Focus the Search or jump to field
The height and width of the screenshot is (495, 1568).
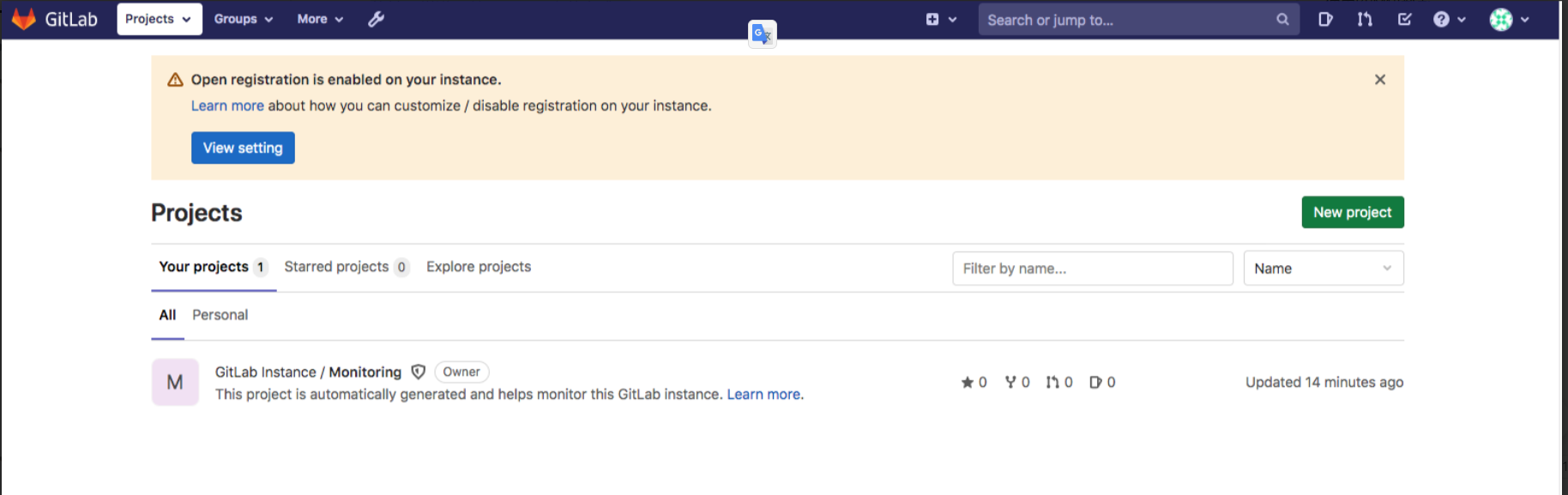click(1138, 20)
